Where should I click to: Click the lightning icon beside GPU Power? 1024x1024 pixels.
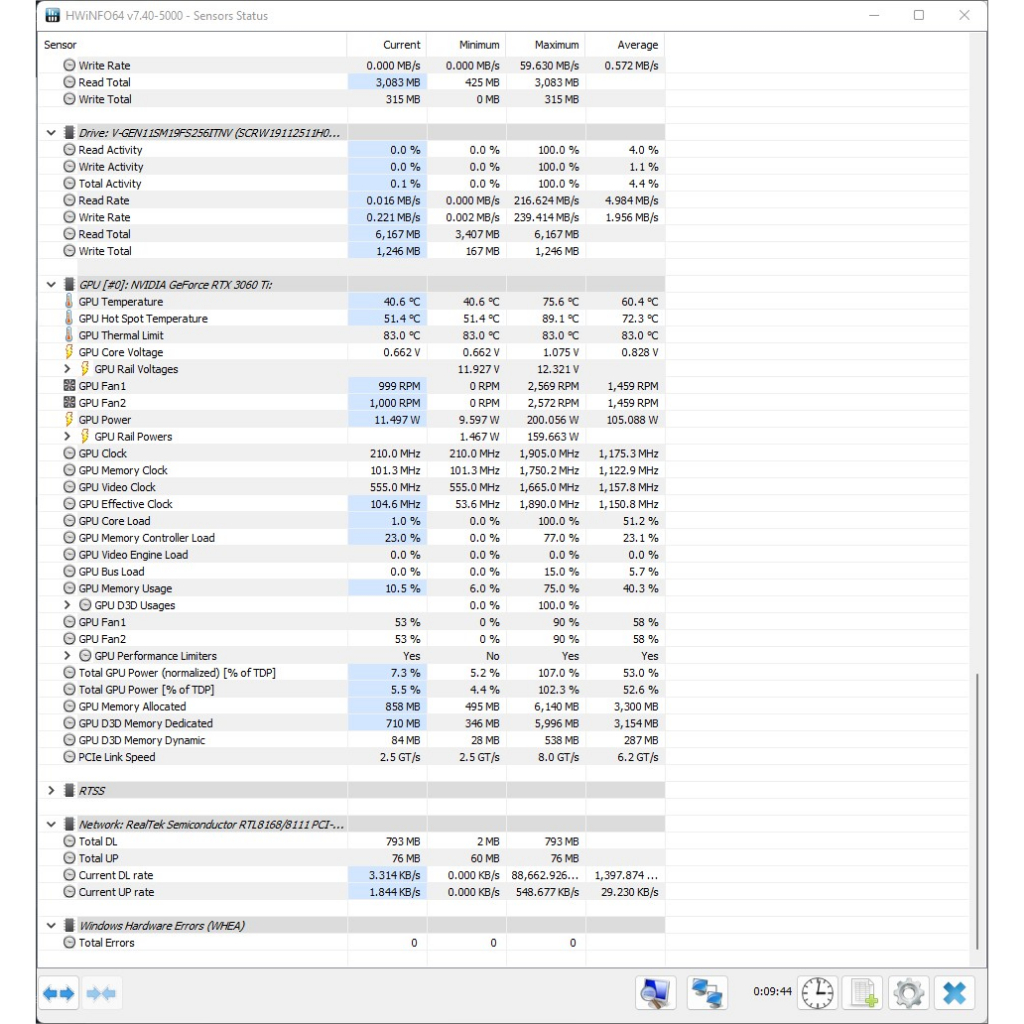tap(69, 419)
